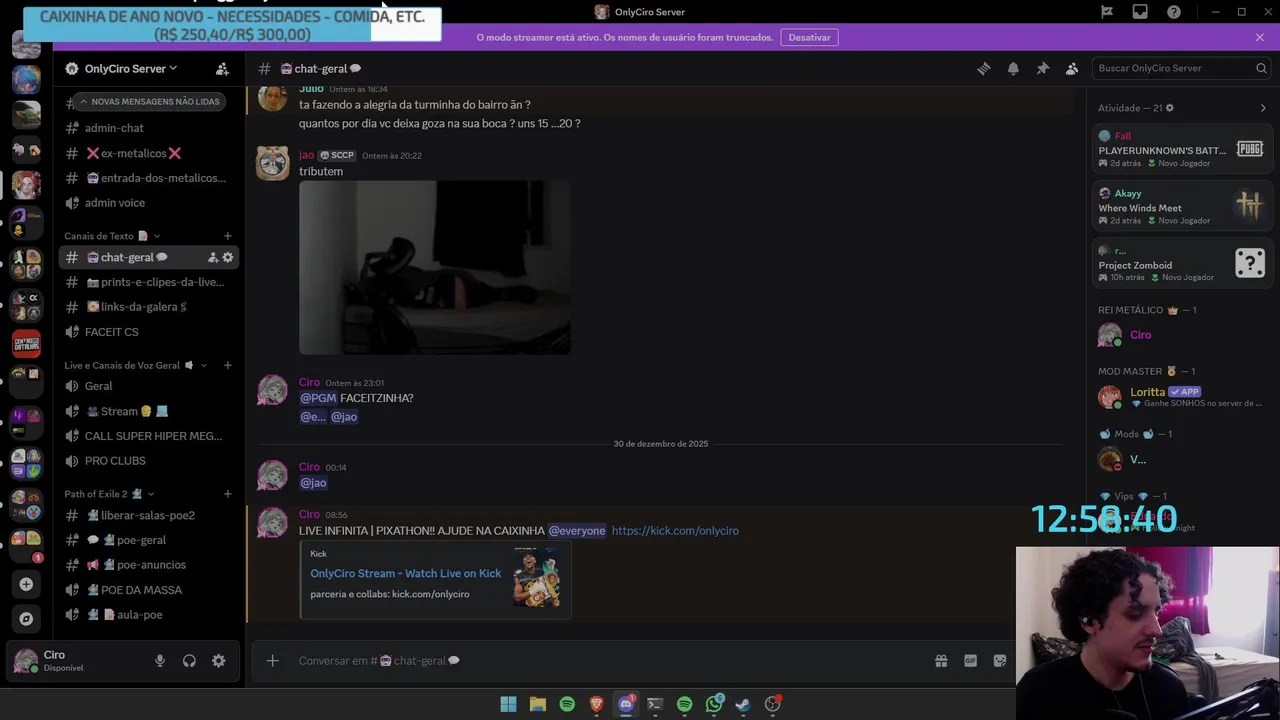This screenshot has width=1280, height=720.
Task: Join the Geral voice channel
Action: pos(148,386)
